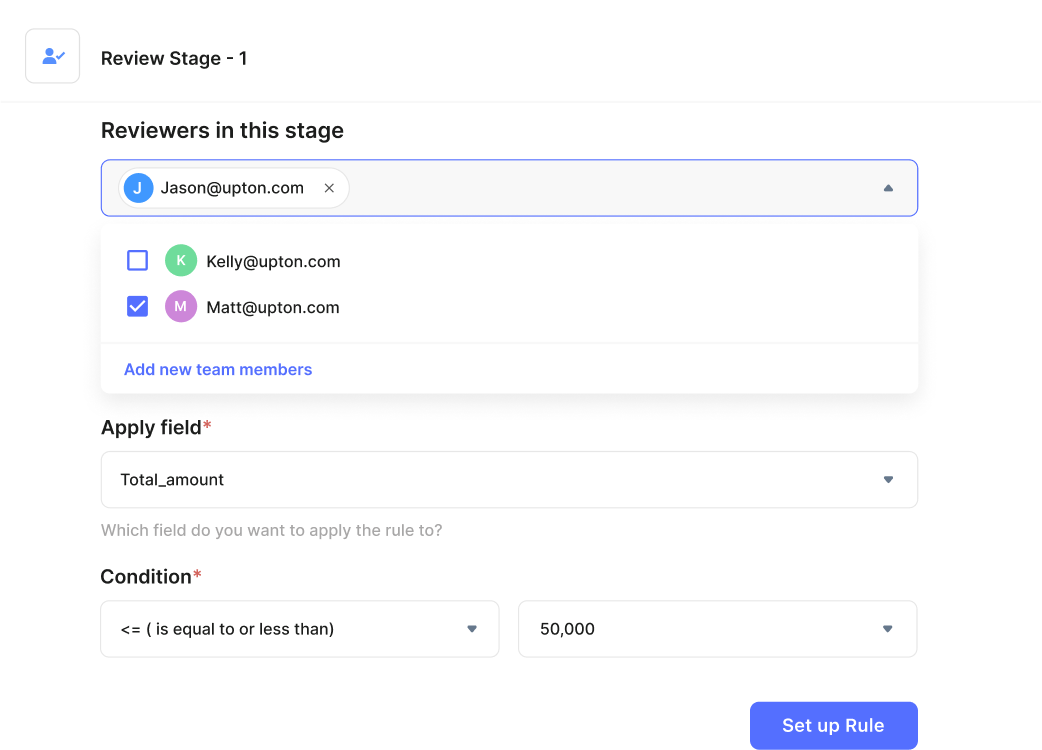This screenshot has height=750, width=1042.
Task: Click the Apply field helper text
Action: (271, 530)
